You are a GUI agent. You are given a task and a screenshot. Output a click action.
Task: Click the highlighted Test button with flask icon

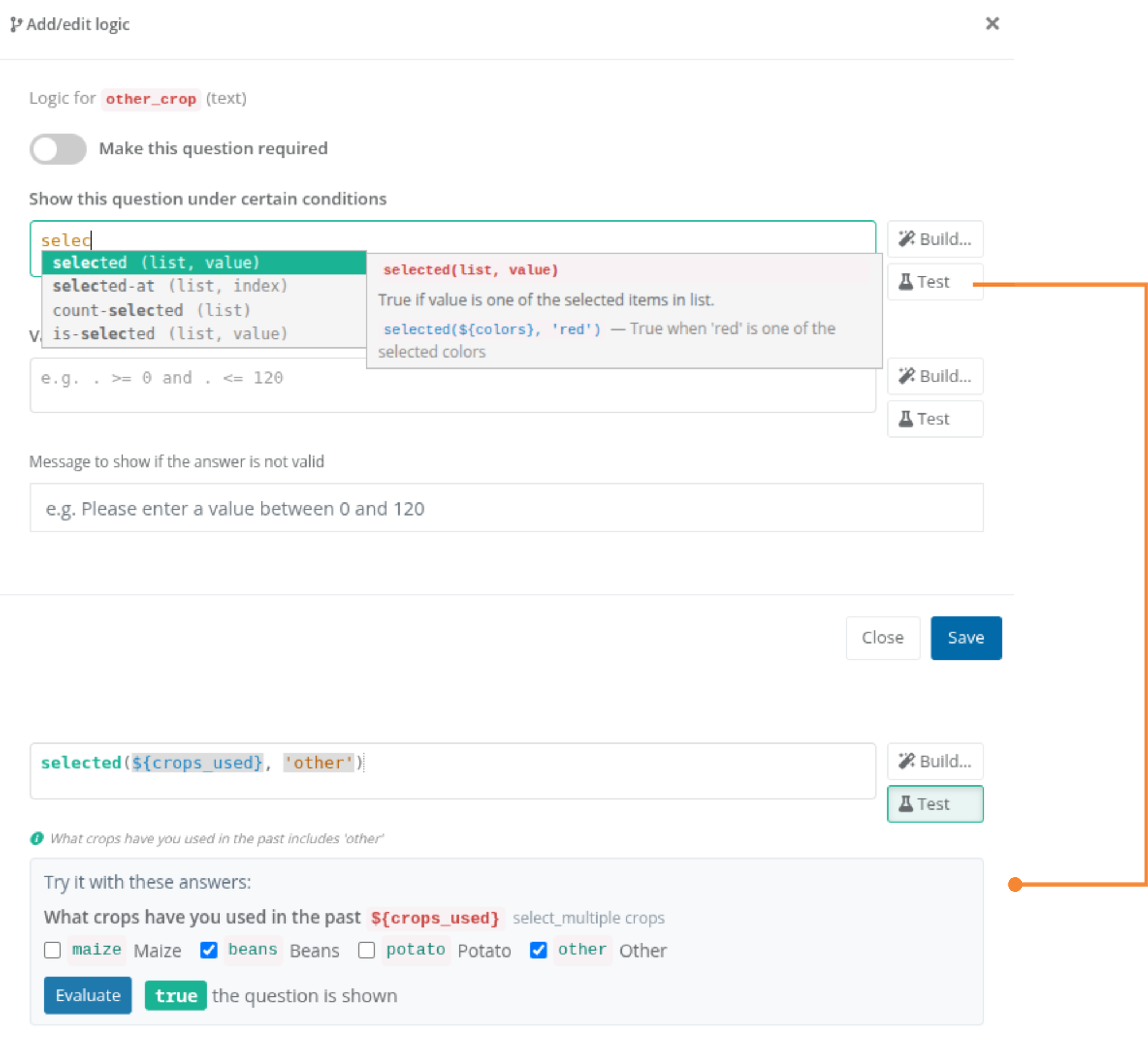pyautogui.click(x=934, y=804)
